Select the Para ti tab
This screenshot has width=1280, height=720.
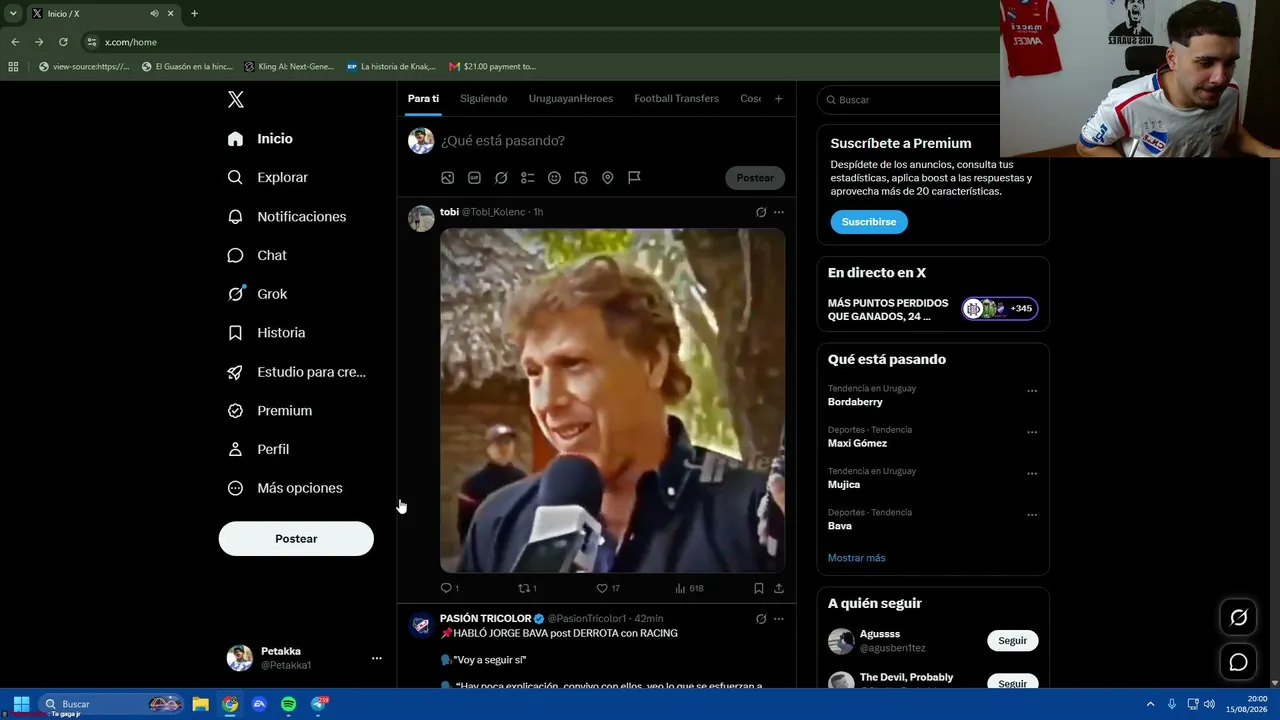pyautogui.click(x=423, y=99)
